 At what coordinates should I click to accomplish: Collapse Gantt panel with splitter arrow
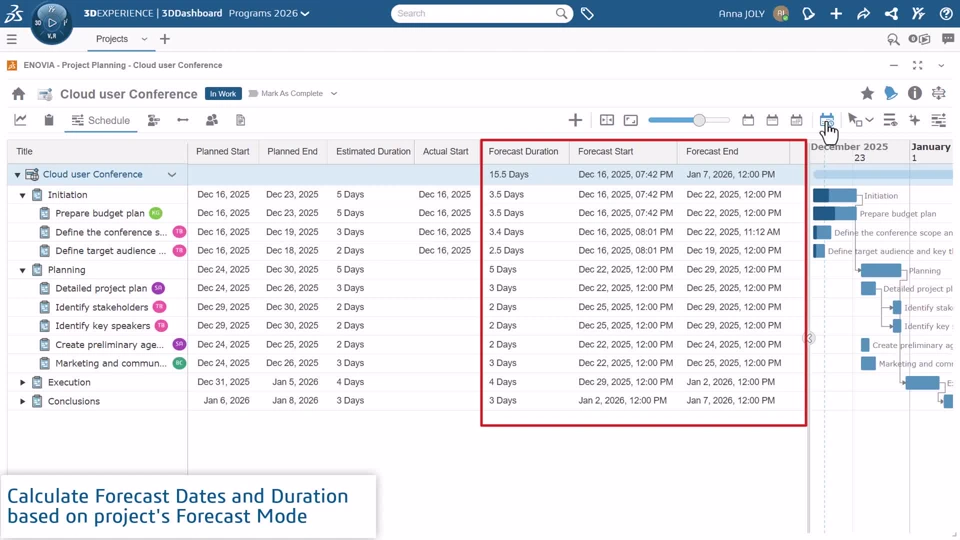[x=809, y=338]
